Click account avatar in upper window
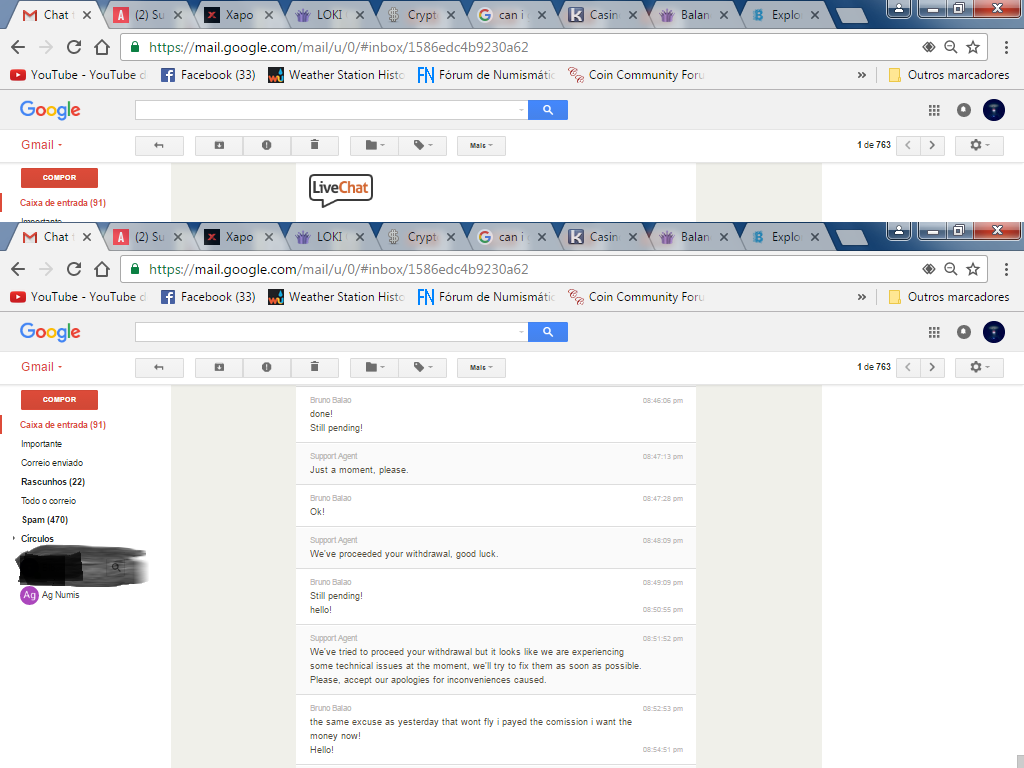This screenshot has height=768, width=1024. tap(994, 110)
